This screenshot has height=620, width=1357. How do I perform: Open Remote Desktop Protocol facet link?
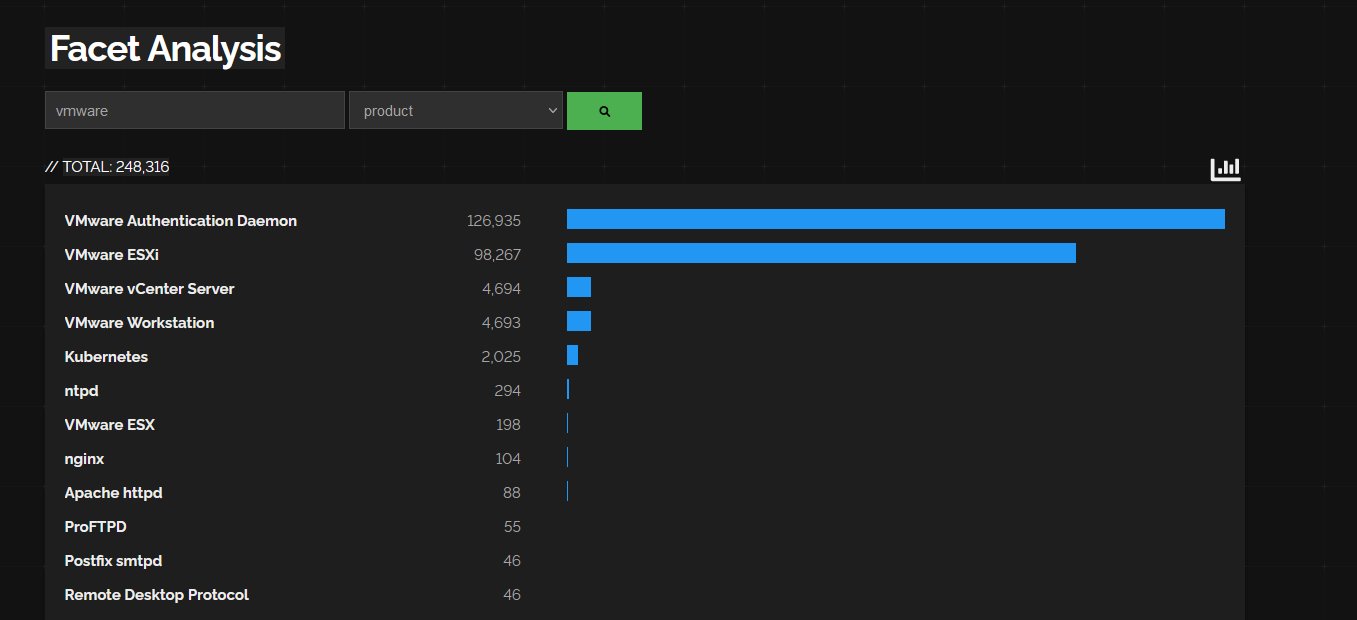tap(157, 595)
